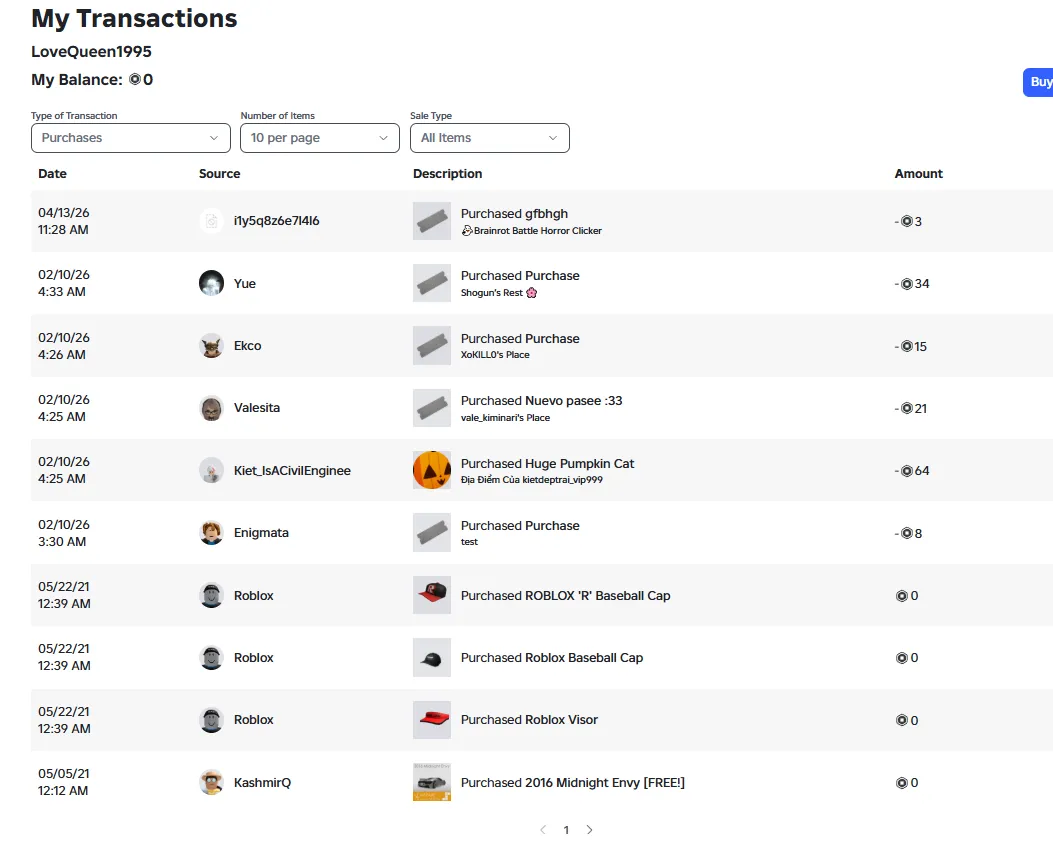Open the Shogun's Rest place link
This screenshot has height=845, width=1053.
[499, 293]
